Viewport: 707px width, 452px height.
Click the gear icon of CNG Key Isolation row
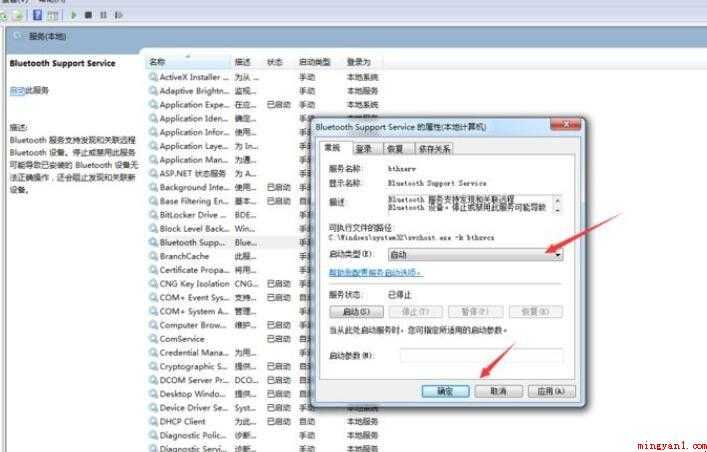153,284
